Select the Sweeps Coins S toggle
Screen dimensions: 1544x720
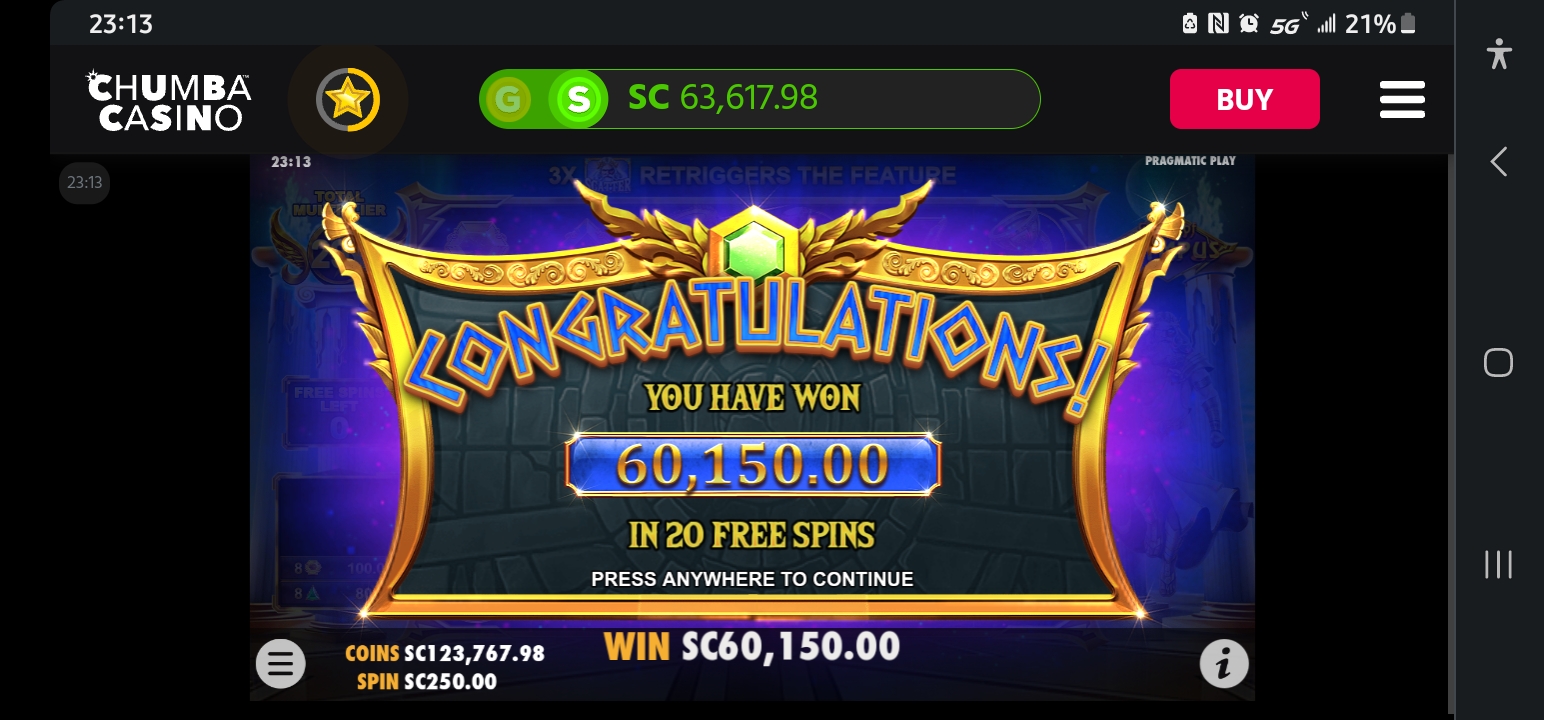pos(578,99)
